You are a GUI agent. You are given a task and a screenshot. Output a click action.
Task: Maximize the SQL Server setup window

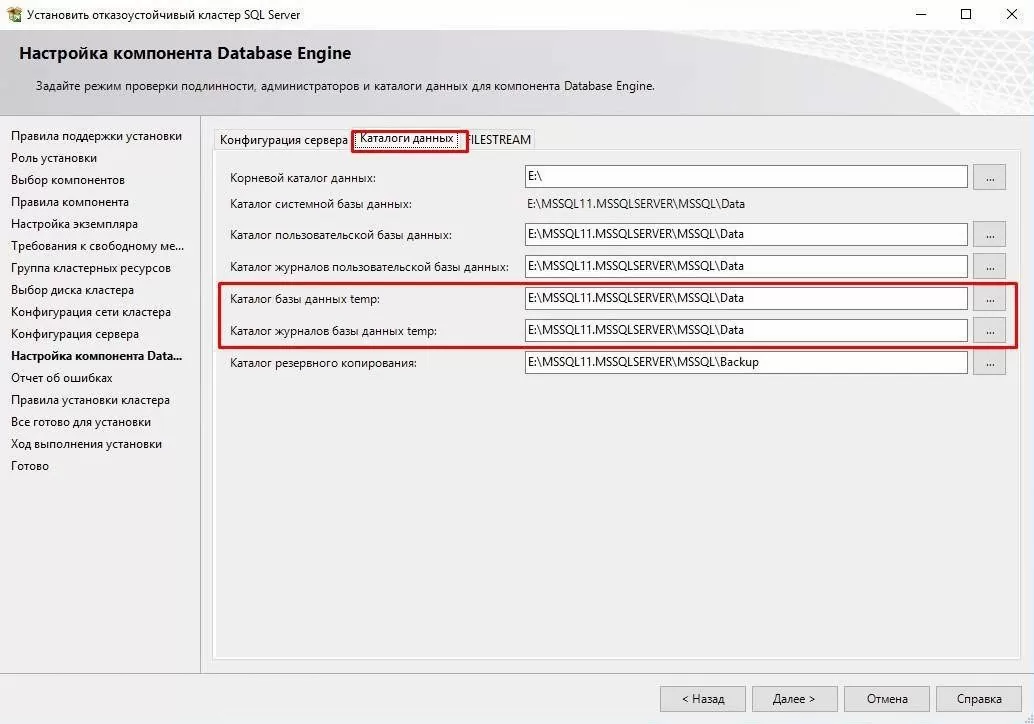pyautogui.click(x=966, y=14)
